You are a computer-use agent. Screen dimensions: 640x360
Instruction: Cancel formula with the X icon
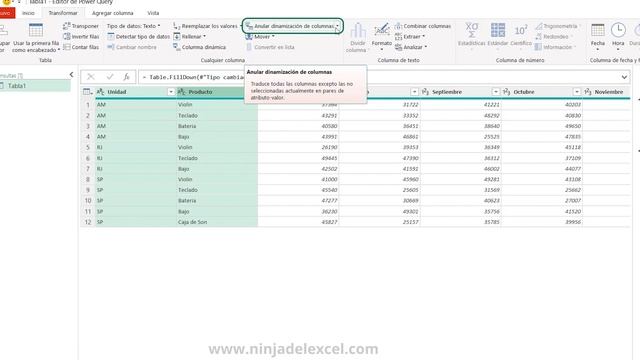tap(91, 77)
